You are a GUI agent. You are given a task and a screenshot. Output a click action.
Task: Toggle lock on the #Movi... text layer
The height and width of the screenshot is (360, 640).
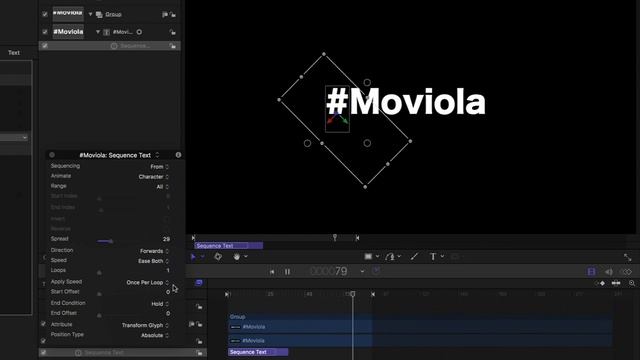point(173,32)
